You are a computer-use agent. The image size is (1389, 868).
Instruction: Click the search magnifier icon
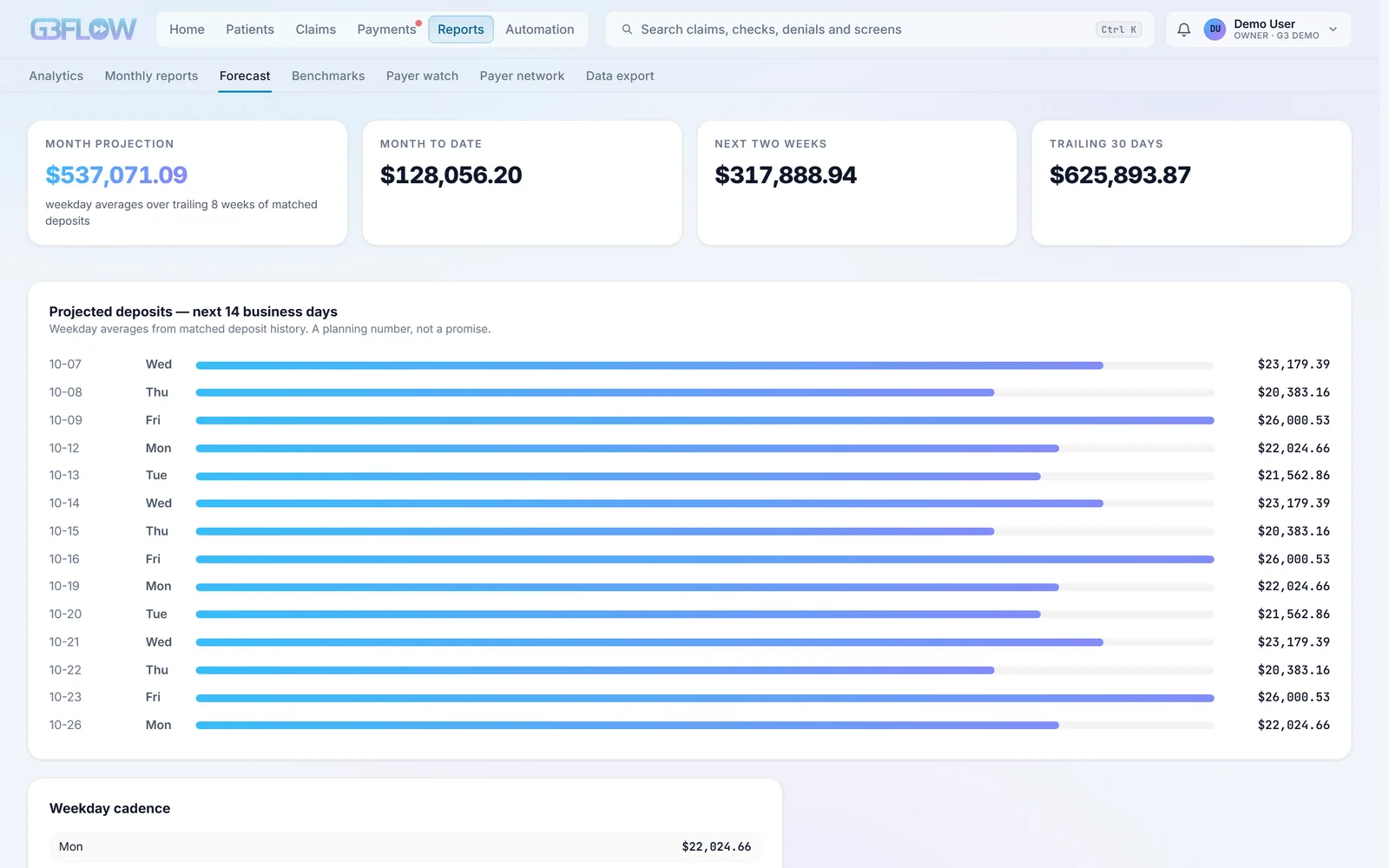pos(627,30)
